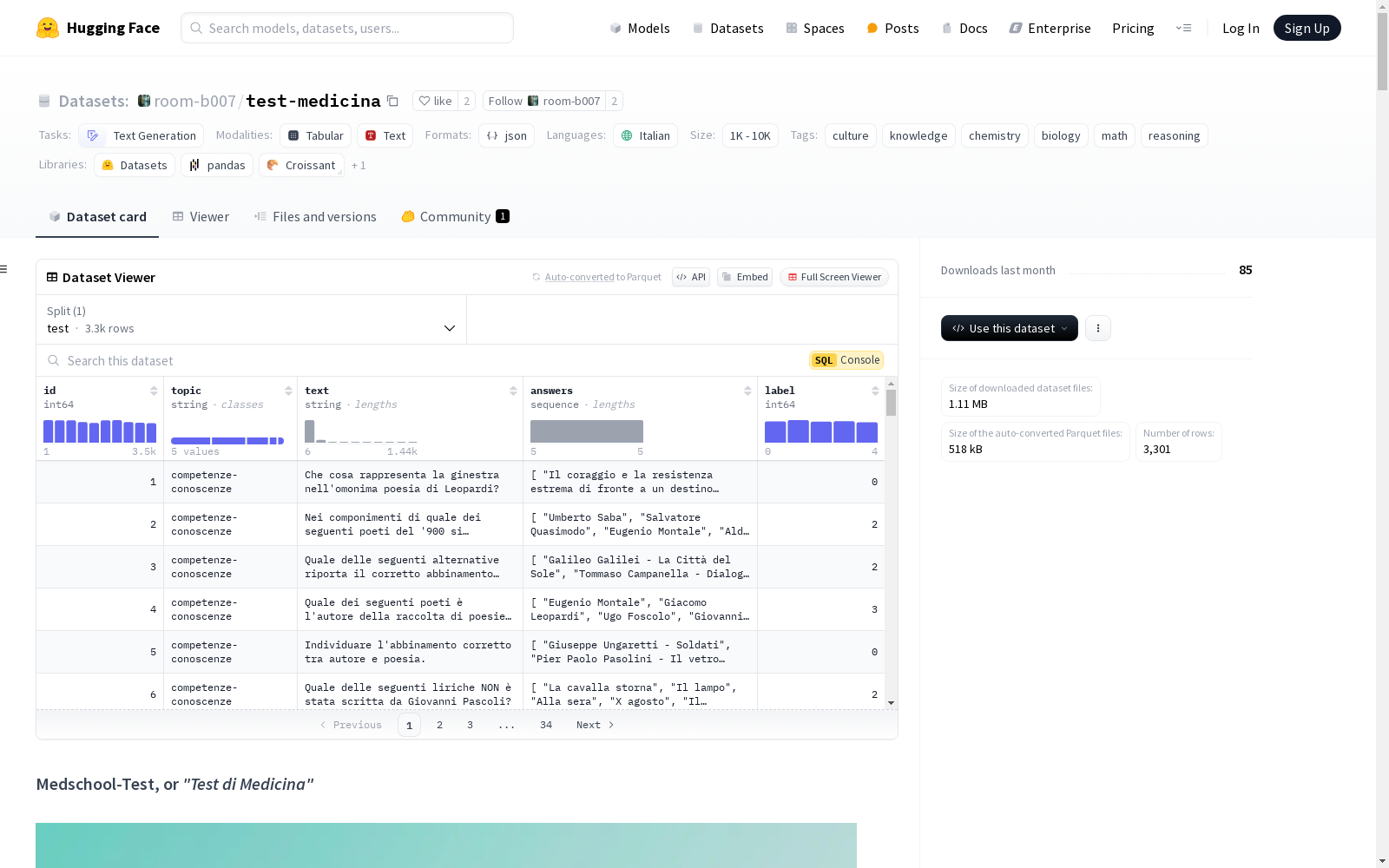Jump to page 34 of the dataset

[x=546, y=725]
